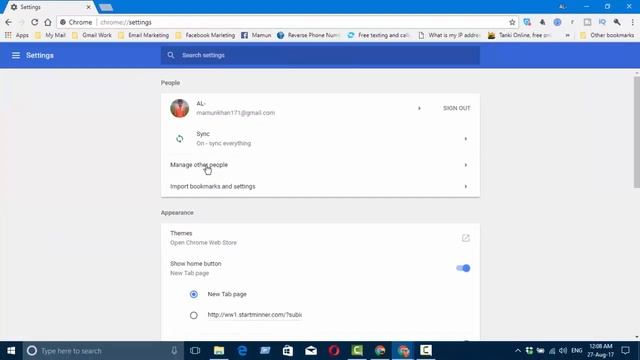Screen dimensions: 640x360
Task: Click the square frame extension icon
Action: click(587, 22)
